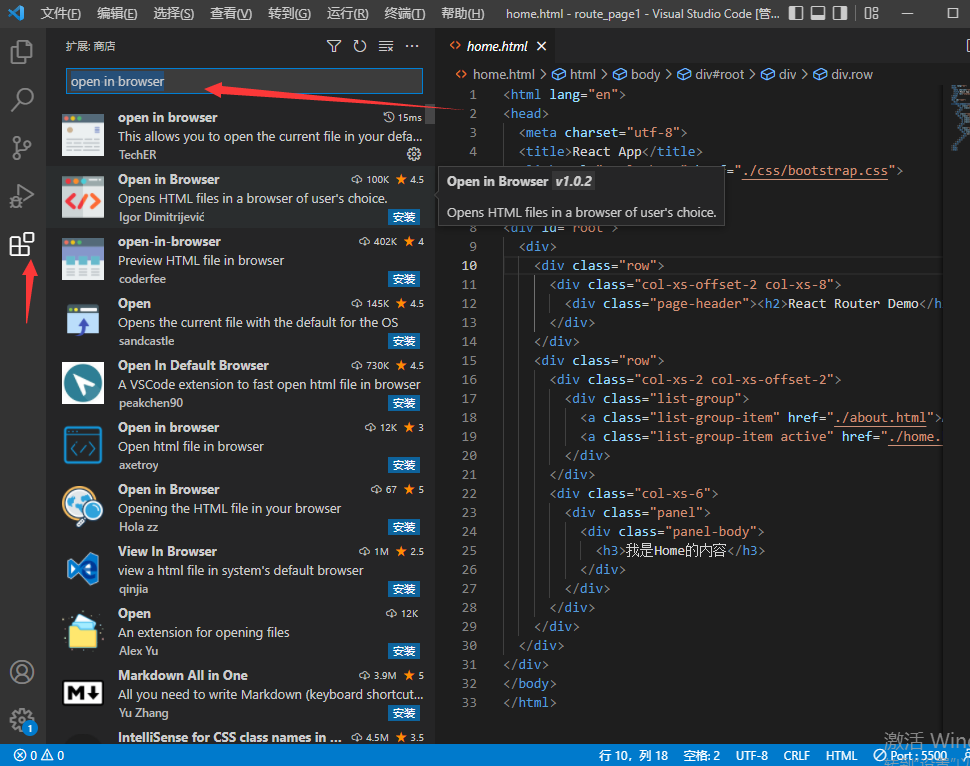Change HTML language mode in status bar
This screenshot has height=766, width=970.
pyautogui.click(x=841, y=755)
